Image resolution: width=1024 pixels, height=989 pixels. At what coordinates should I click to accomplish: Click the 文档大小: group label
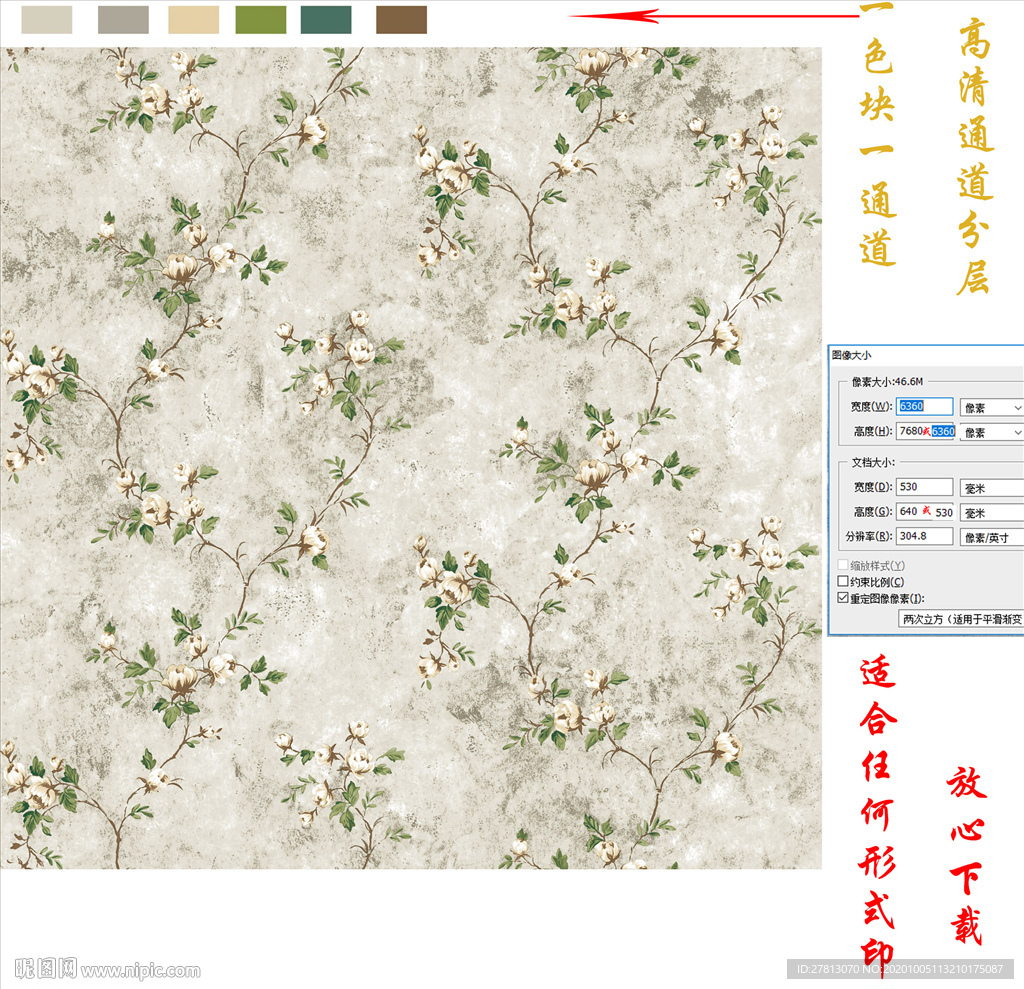pyautogui.click(x=872, y=462)
